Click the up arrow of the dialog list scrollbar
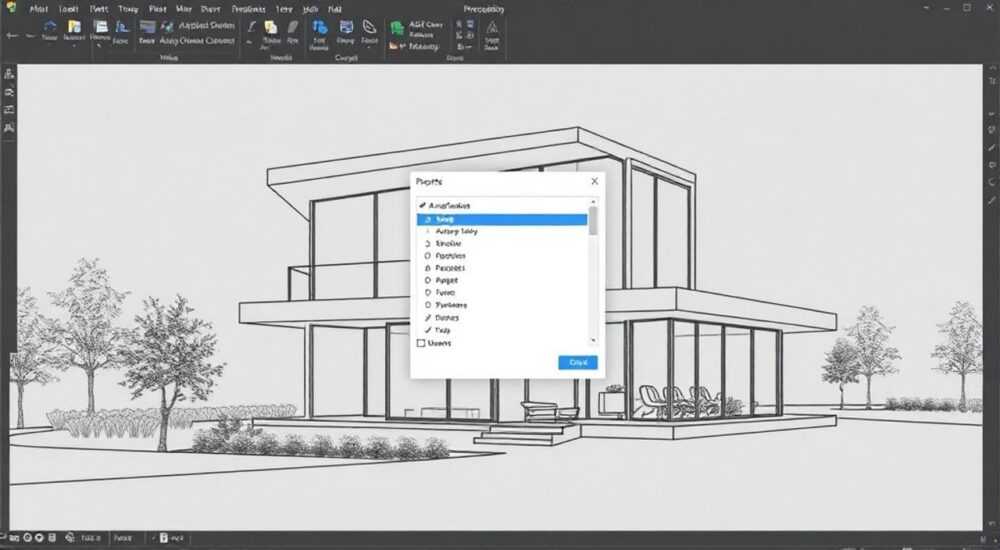 click(593, 202)
